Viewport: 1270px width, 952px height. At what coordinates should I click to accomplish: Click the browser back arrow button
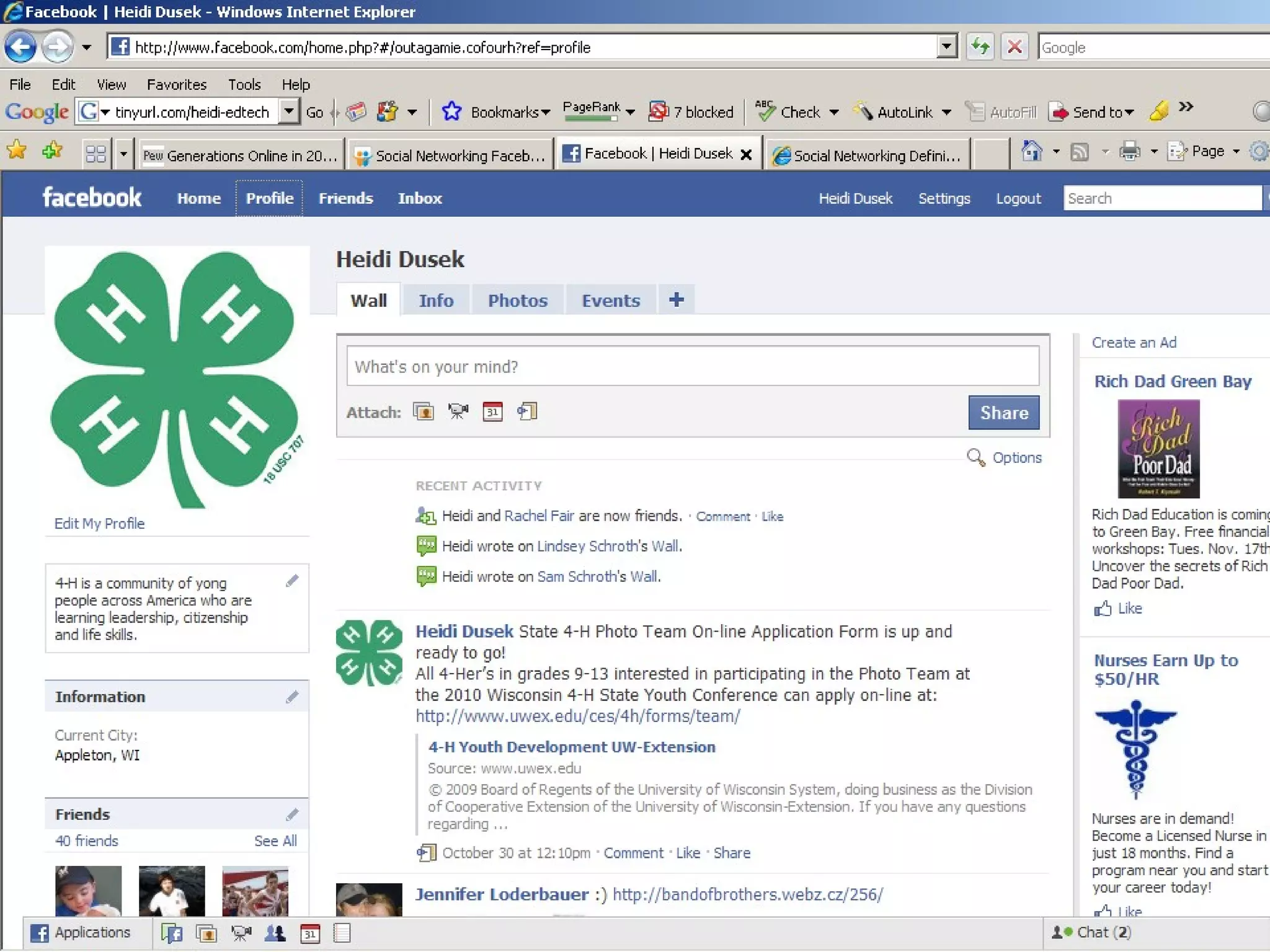tap(20, 47)
